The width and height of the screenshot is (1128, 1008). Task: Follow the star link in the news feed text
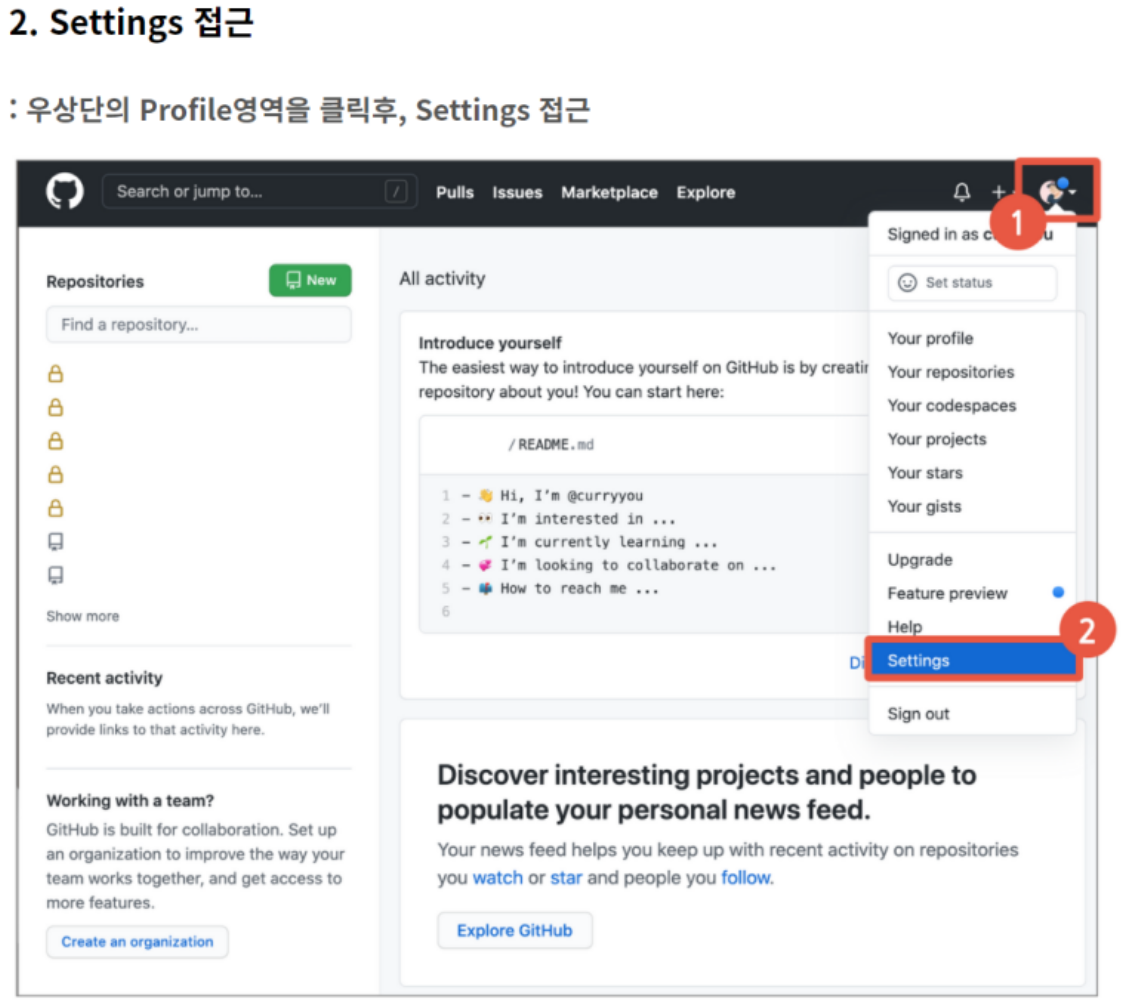click(x=566, y=878)
